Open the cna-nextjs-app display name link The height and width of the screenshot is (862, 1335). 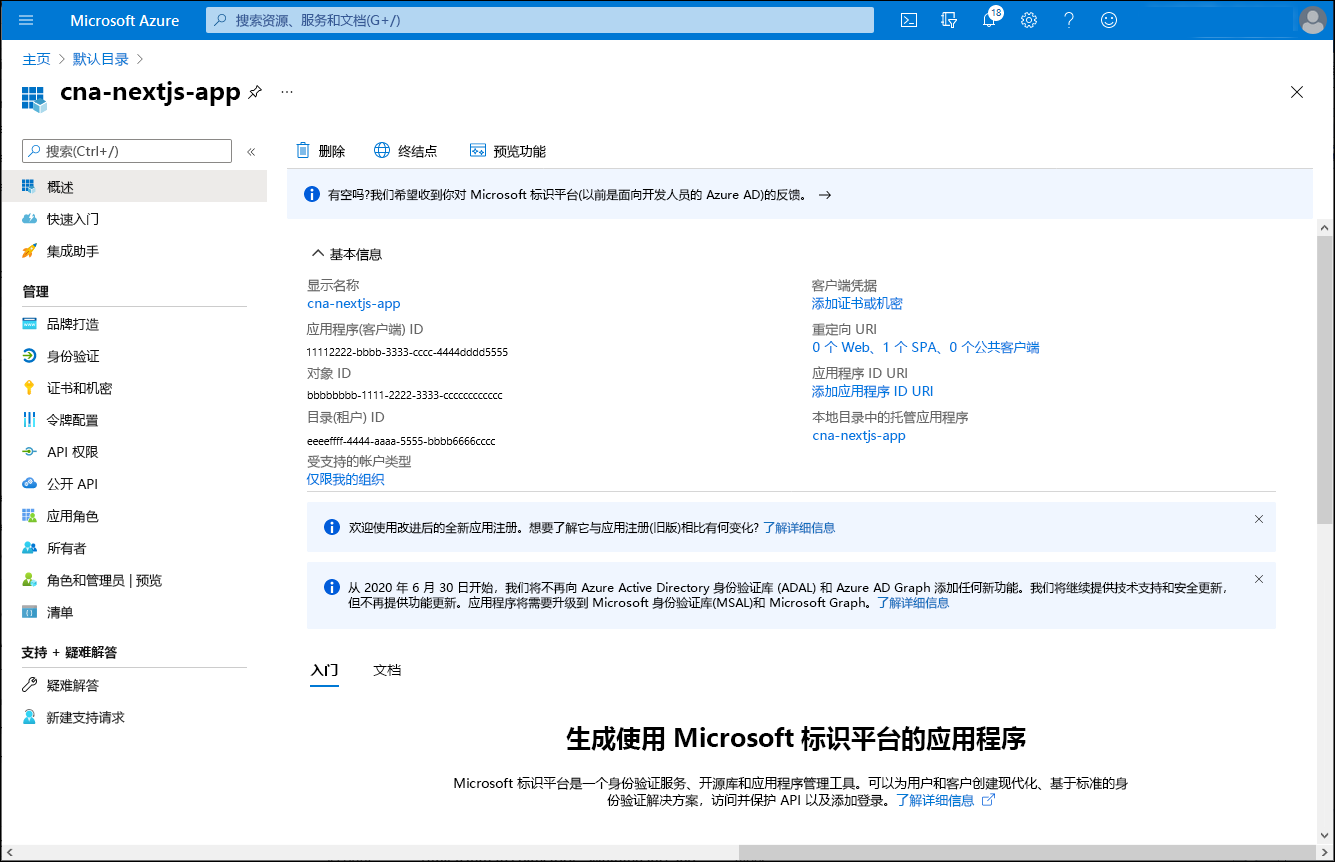353,303
